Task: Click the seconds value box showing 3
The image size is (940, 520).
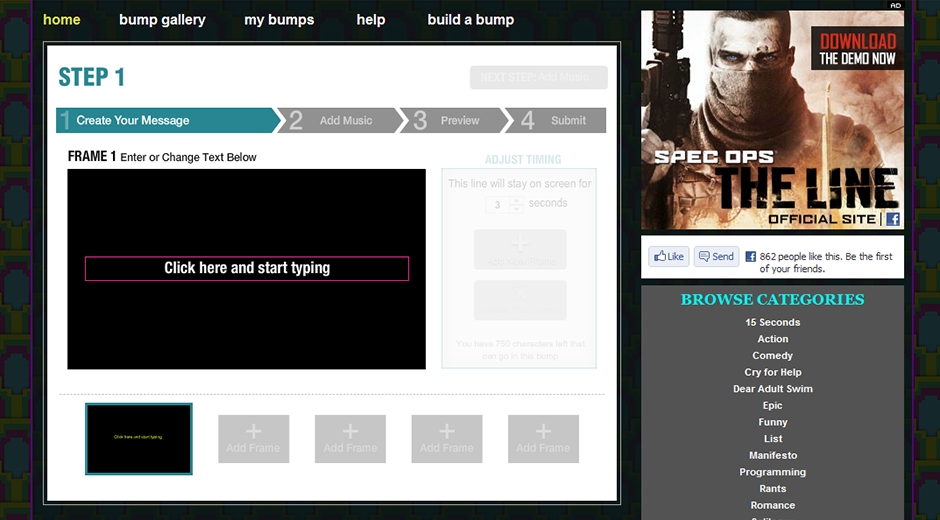Action: click(x=498, y=205)
